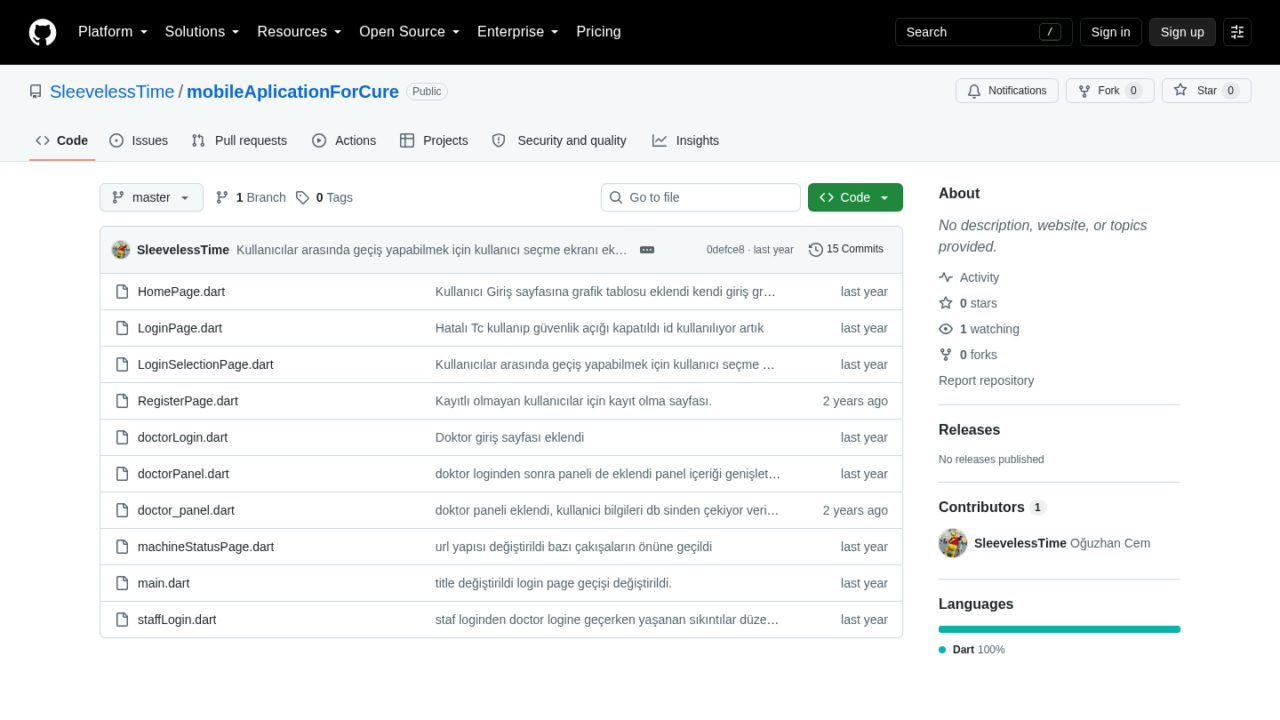Expand the Solutions menu
This screenshot has width=1280, height=720.
point(202,32)
